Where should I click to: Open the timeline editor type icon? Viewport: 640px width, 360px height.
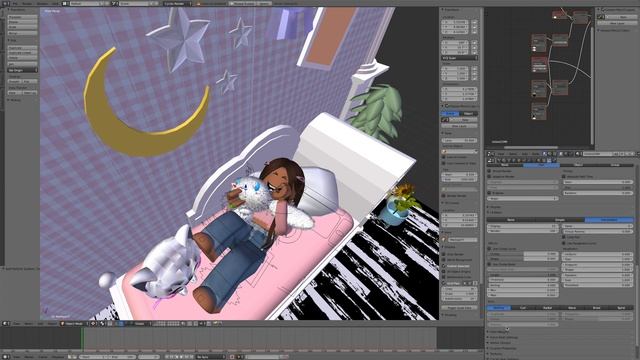pos(6,357)
